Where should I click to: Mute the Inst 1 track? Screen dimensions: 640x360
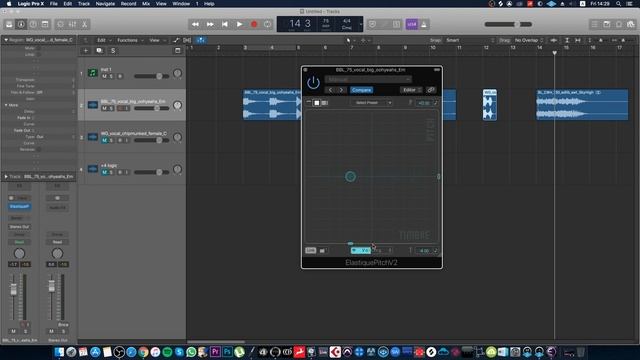(x=104, y=76)
